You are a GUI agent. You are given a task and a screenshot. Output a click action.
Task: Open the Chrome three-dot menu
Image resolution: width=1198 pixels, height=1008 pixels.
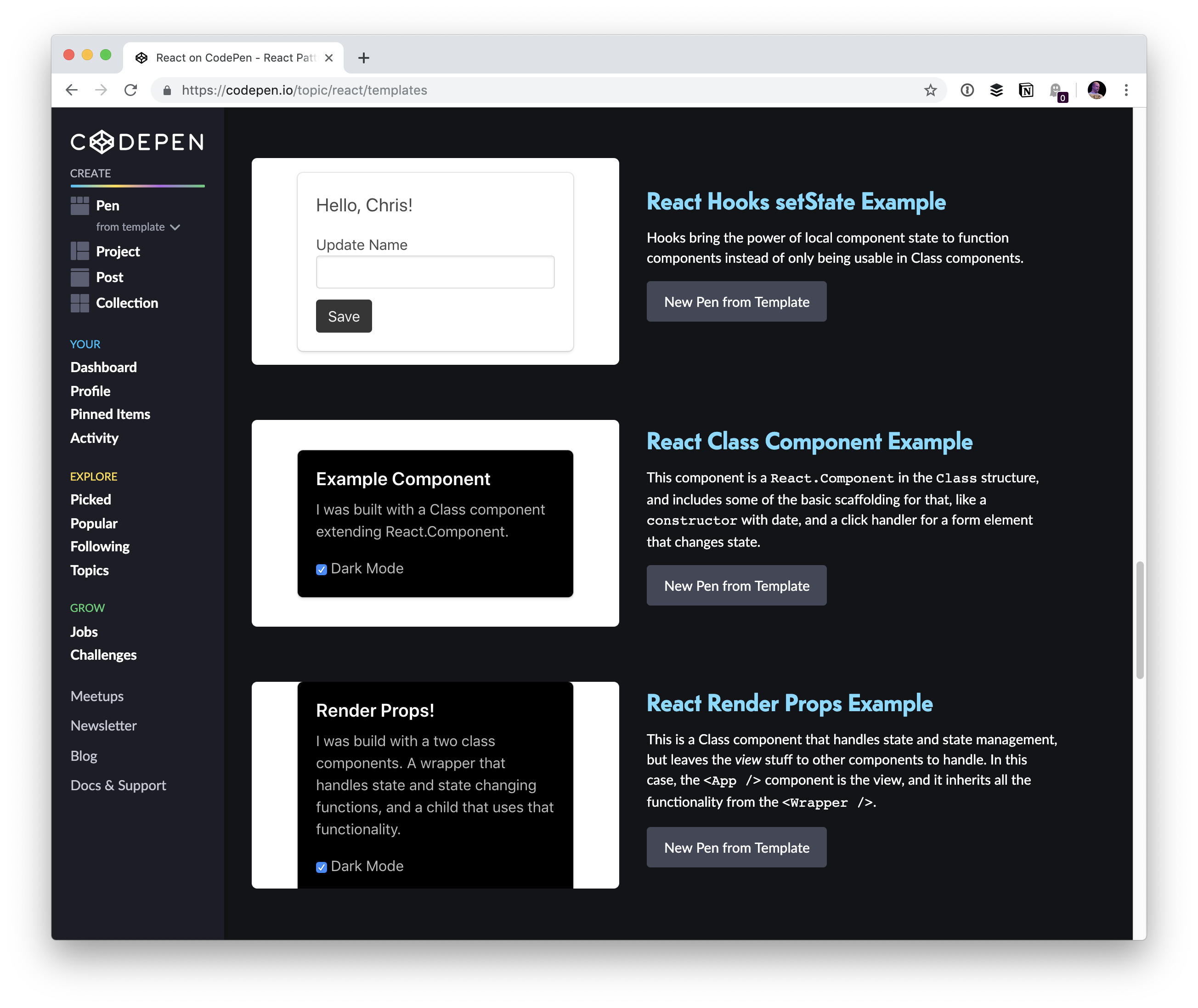coord(1126,90)
